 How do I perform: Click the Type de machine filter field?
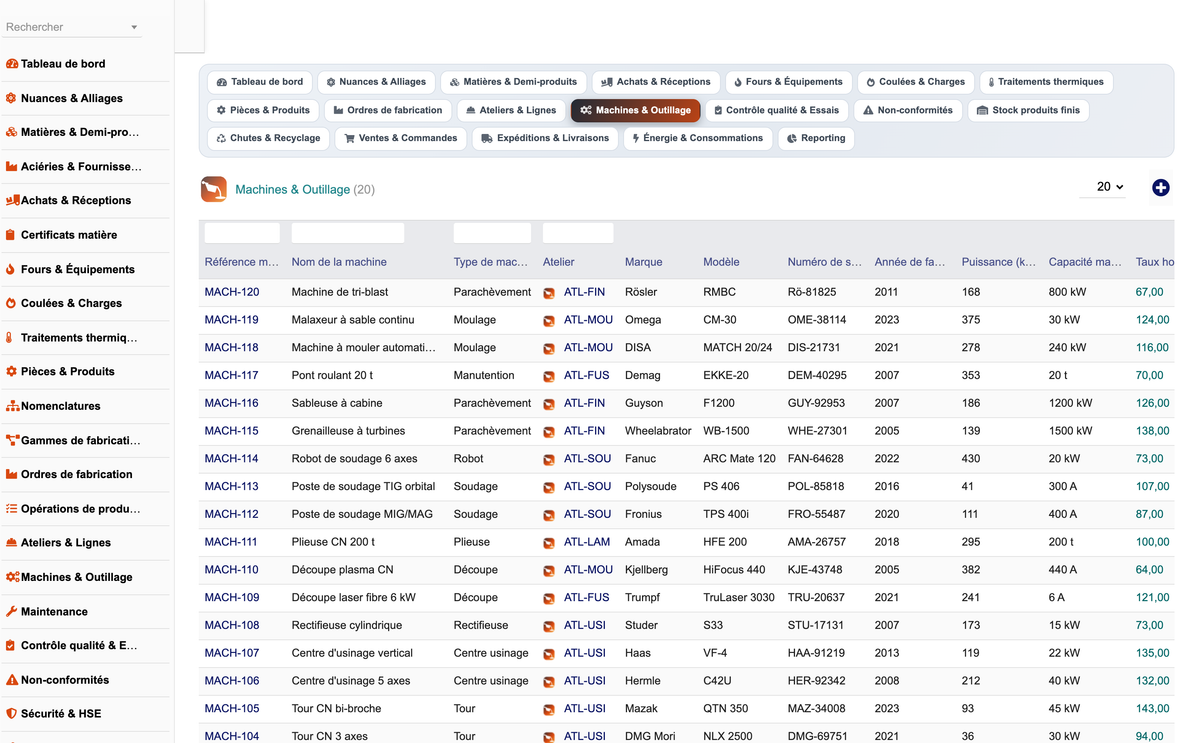pyautogui.click(x=492, y=233)
